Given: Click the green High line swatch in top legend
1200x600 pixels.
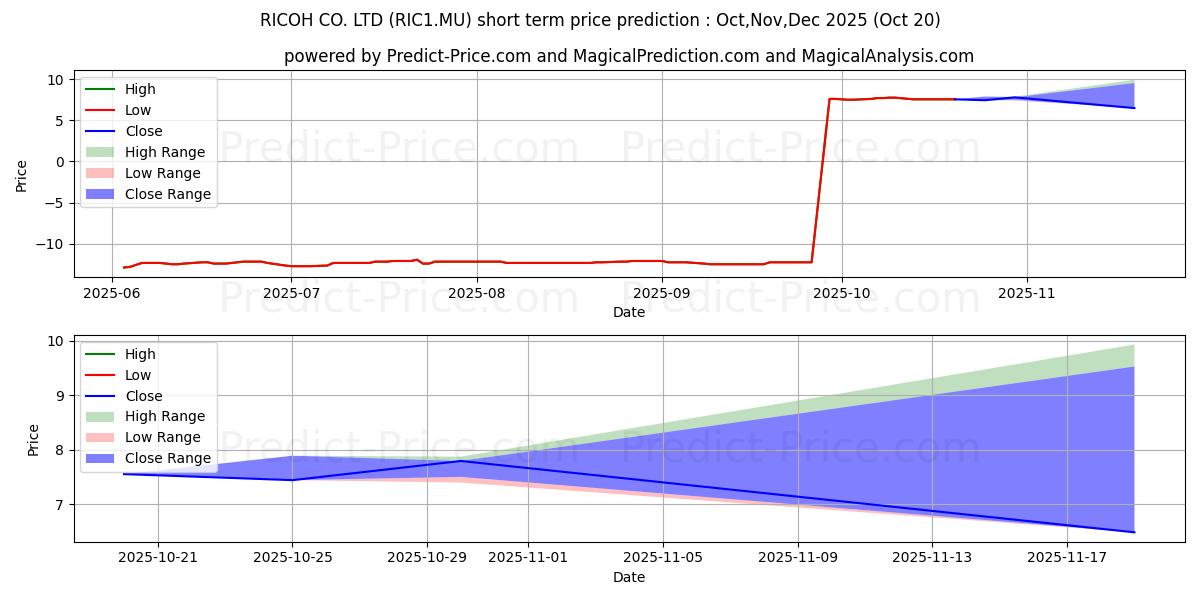Looking at the screenshot, I should tap(102, 89).
